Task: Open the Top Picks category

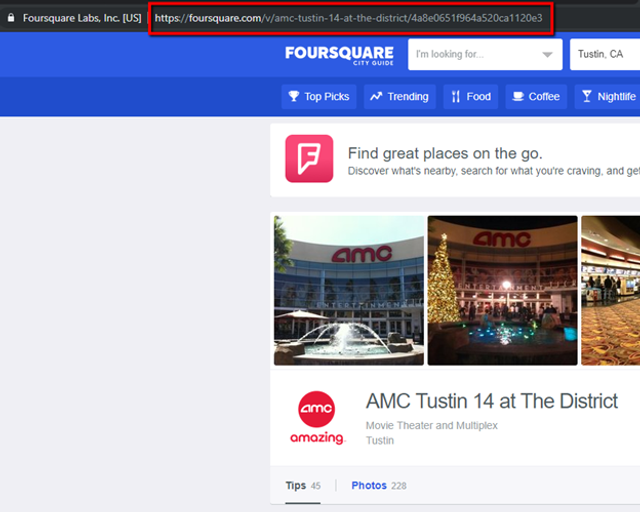Action: [x=319, y=97]
